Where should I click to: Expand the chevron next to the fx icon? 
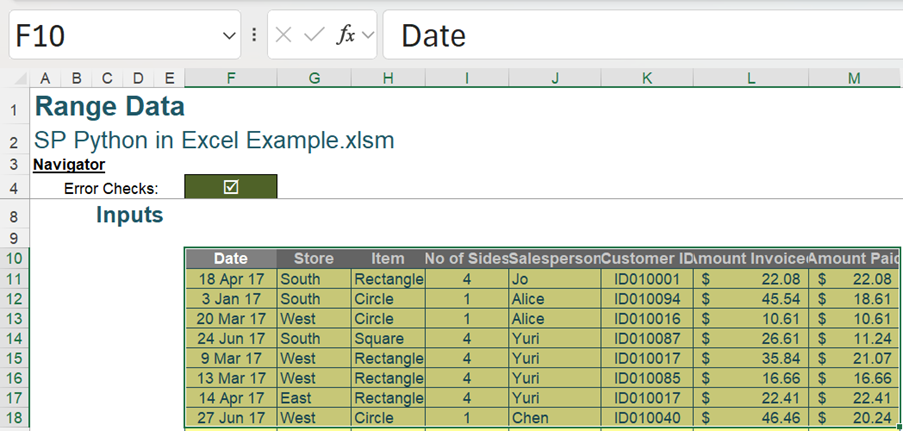click(367, 36)
